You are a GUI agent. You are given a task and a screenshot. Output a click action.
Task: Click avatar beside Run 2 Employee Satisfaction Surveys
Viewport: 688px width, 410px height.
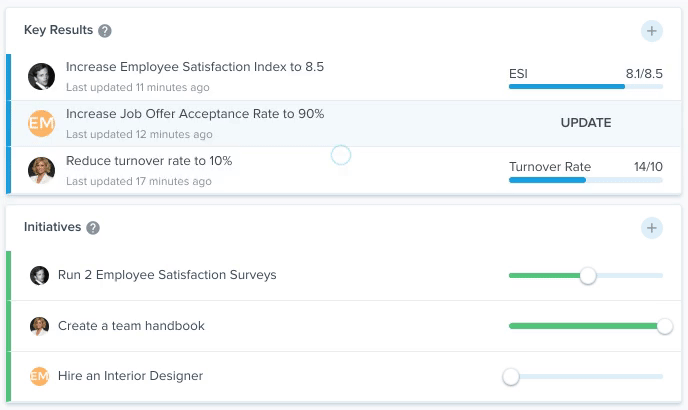coord(39,276)
